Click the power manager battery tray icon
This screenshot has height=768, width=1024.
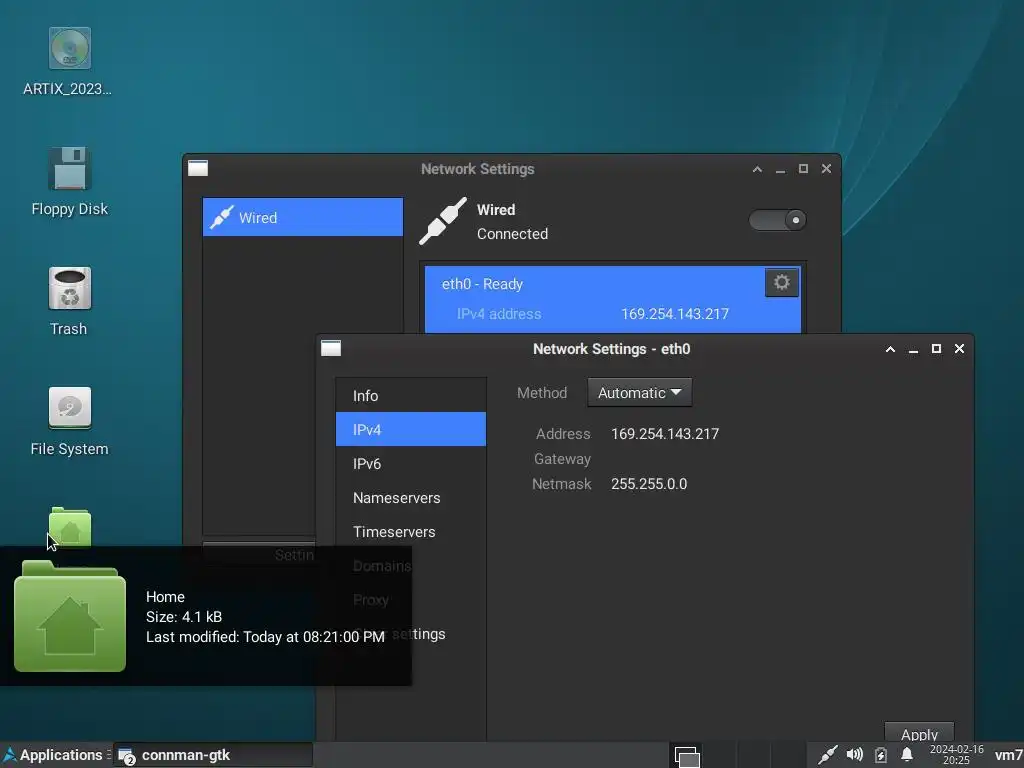click(881, 755)
